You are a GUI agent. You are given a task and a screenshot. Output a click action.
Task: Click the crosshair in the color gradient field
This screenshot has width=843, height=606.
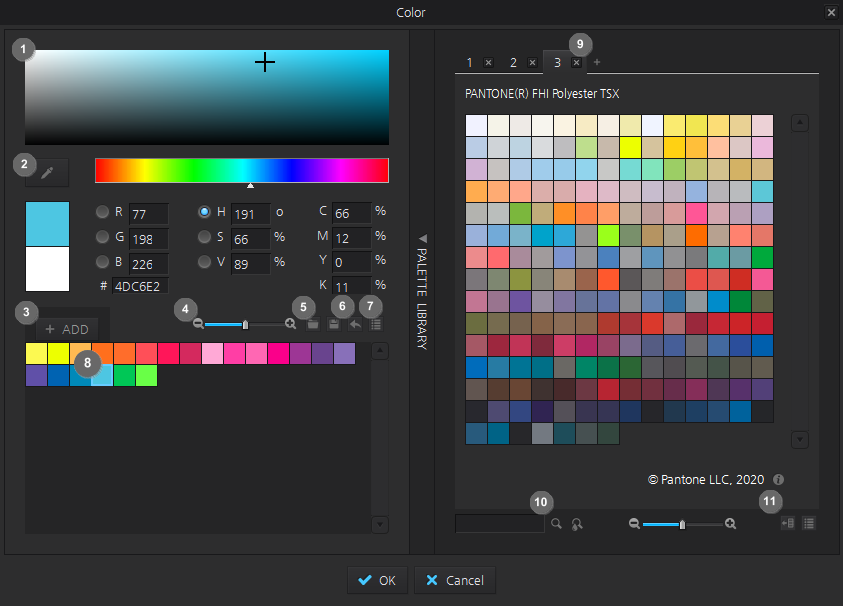click(265, 62)
